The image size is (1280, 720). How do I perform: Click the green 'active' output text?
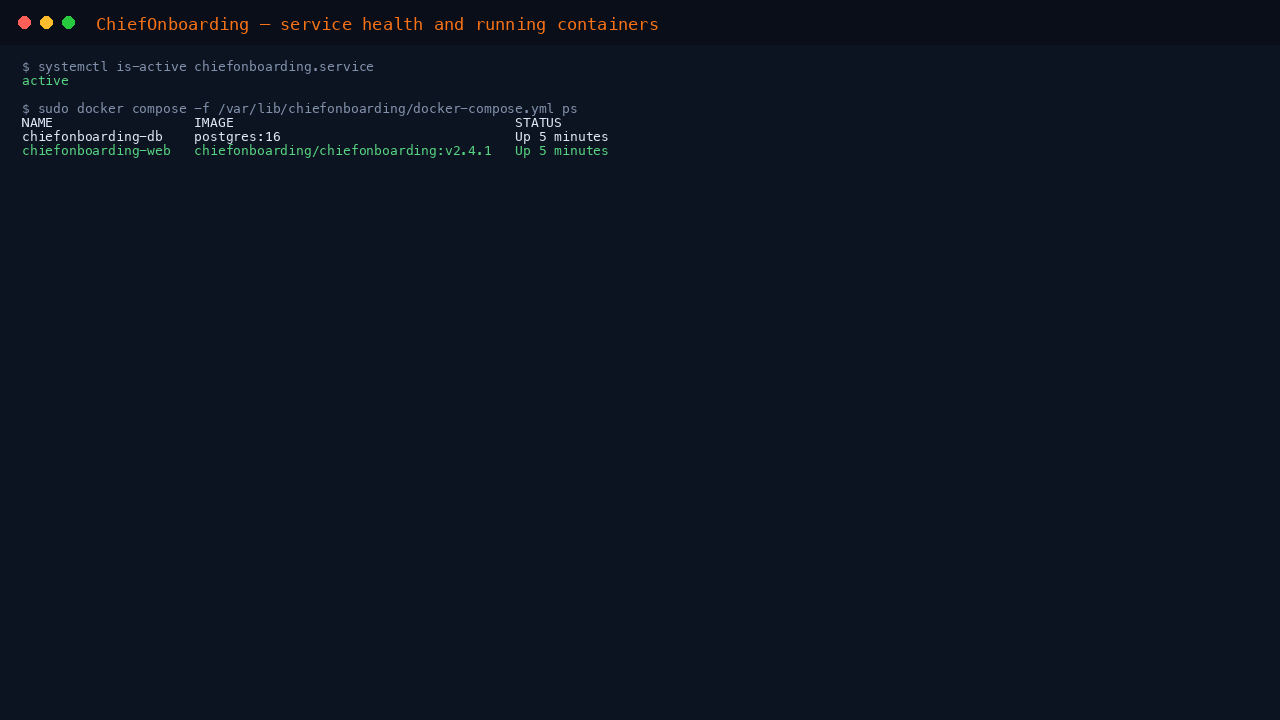(45, 81)
